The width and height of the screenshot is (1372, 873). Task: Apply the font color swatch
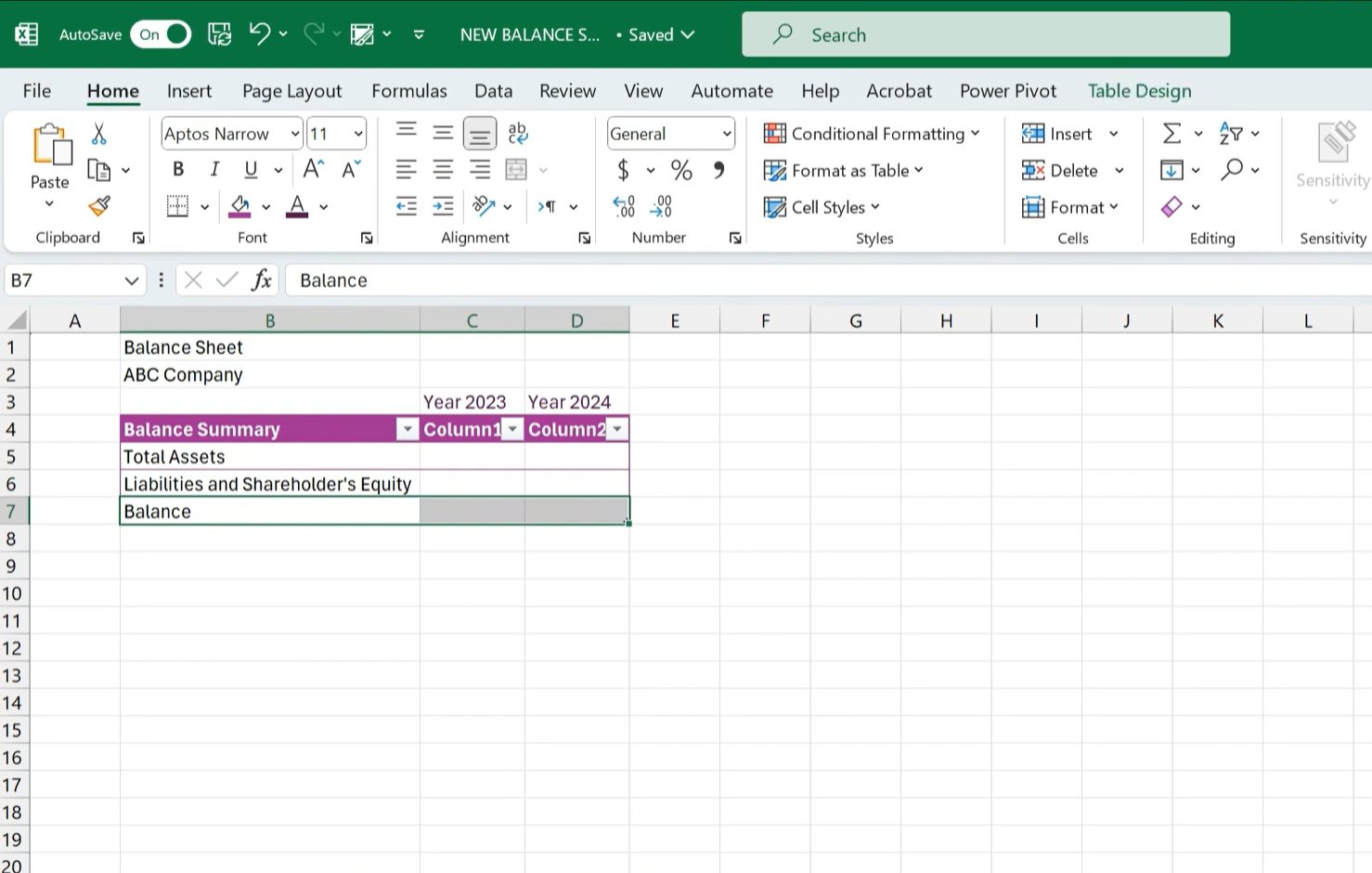297,206
